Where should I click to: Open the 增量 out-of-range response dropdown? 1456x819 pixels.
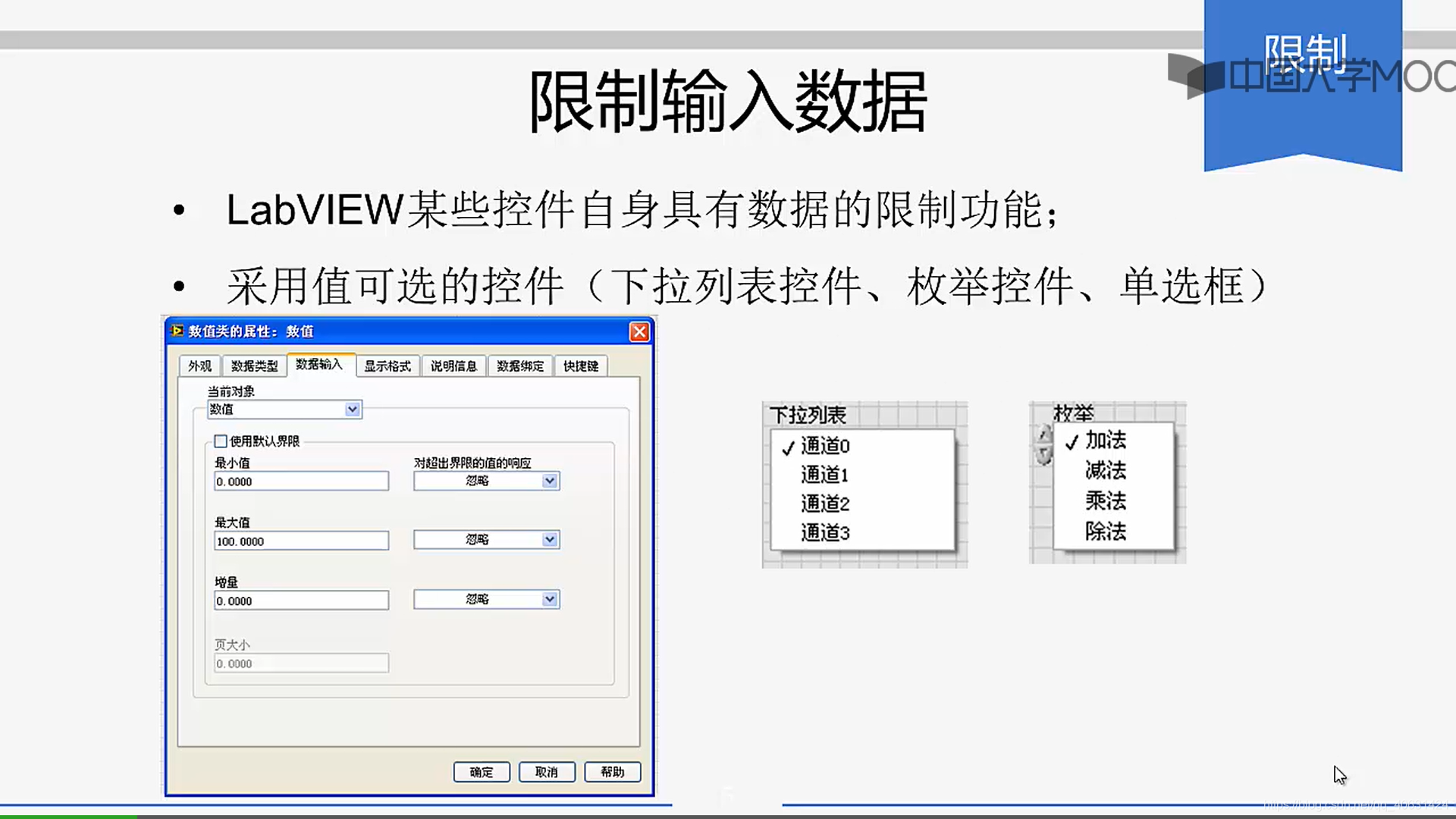[487, 599]
